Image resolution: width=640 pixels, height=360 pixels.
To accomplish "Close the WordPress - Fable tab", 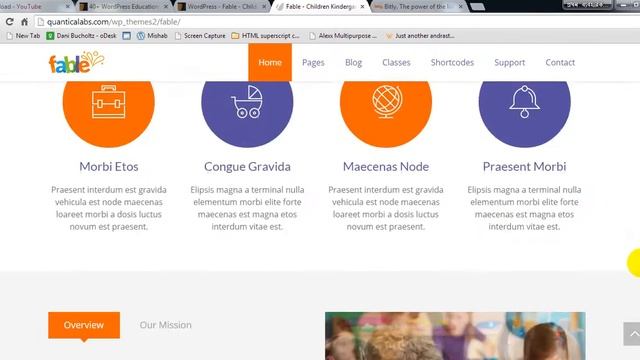I will [264, 7].
